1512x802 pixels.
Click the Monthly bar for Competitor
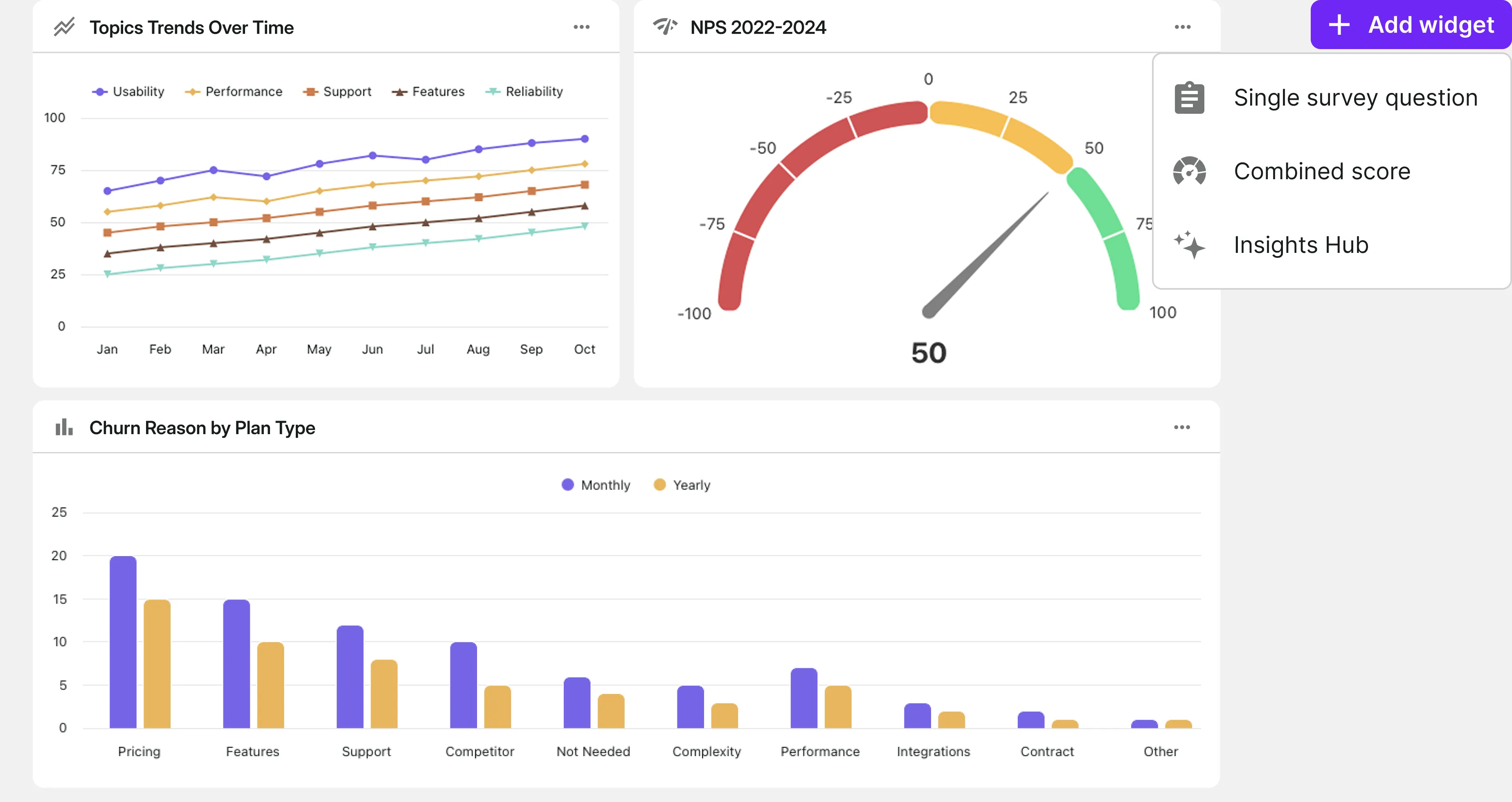(x=463, y=685)
